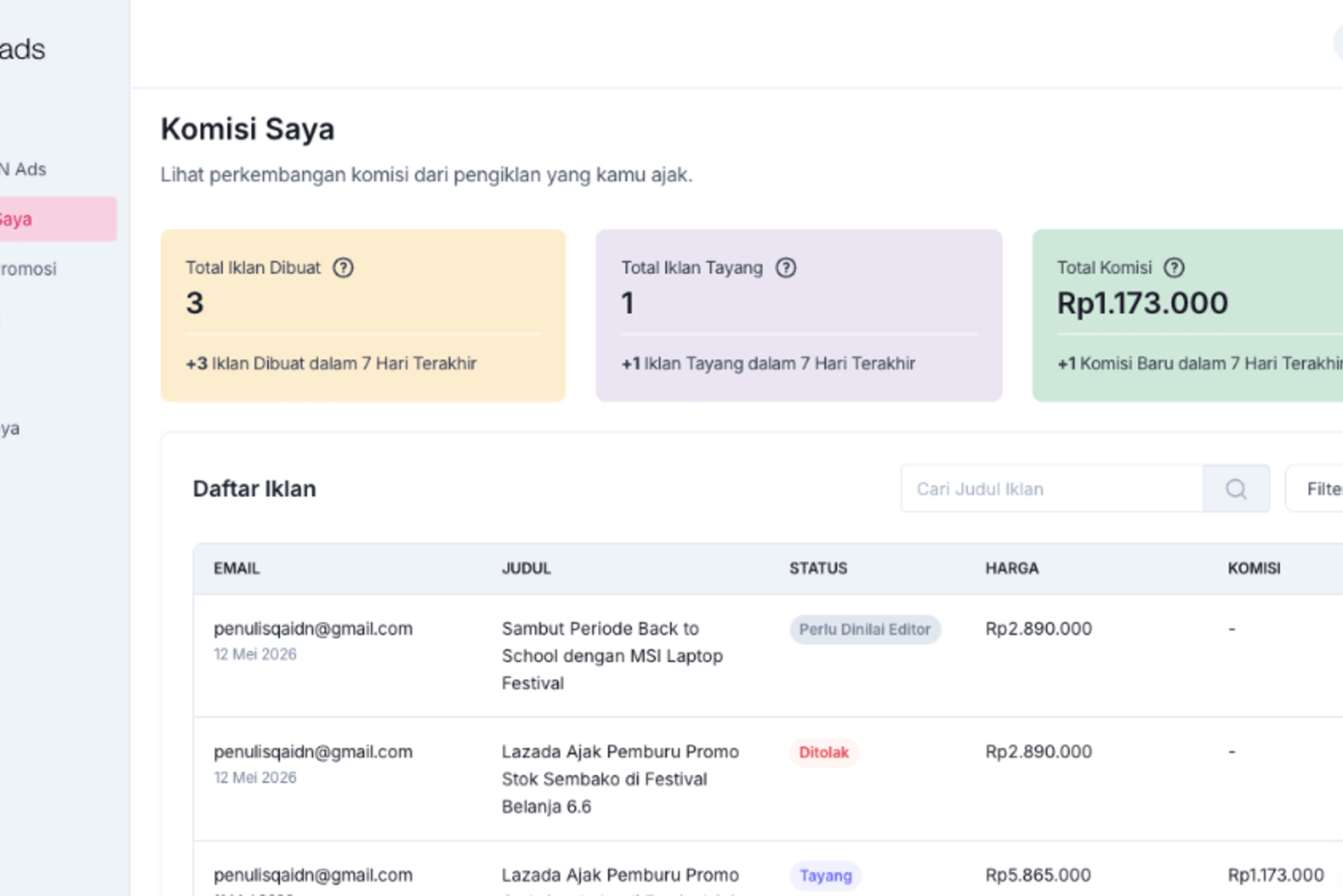Open the Ads sidebar menu item
Image resolution: width=1343 pixels, height=896 pixels.
tap(24, 169)
